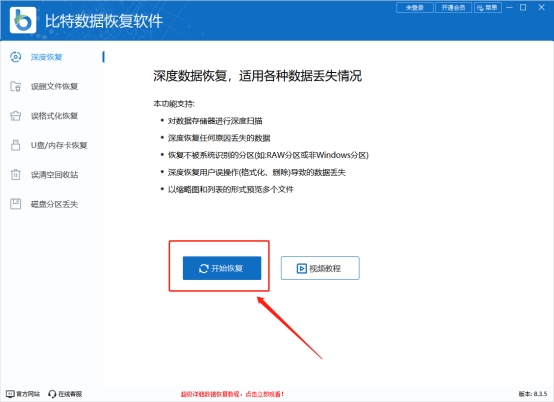Select the 误清空回收站 trash icon
This screenshot has width=554, height=402.
click(x=16, y=174)
